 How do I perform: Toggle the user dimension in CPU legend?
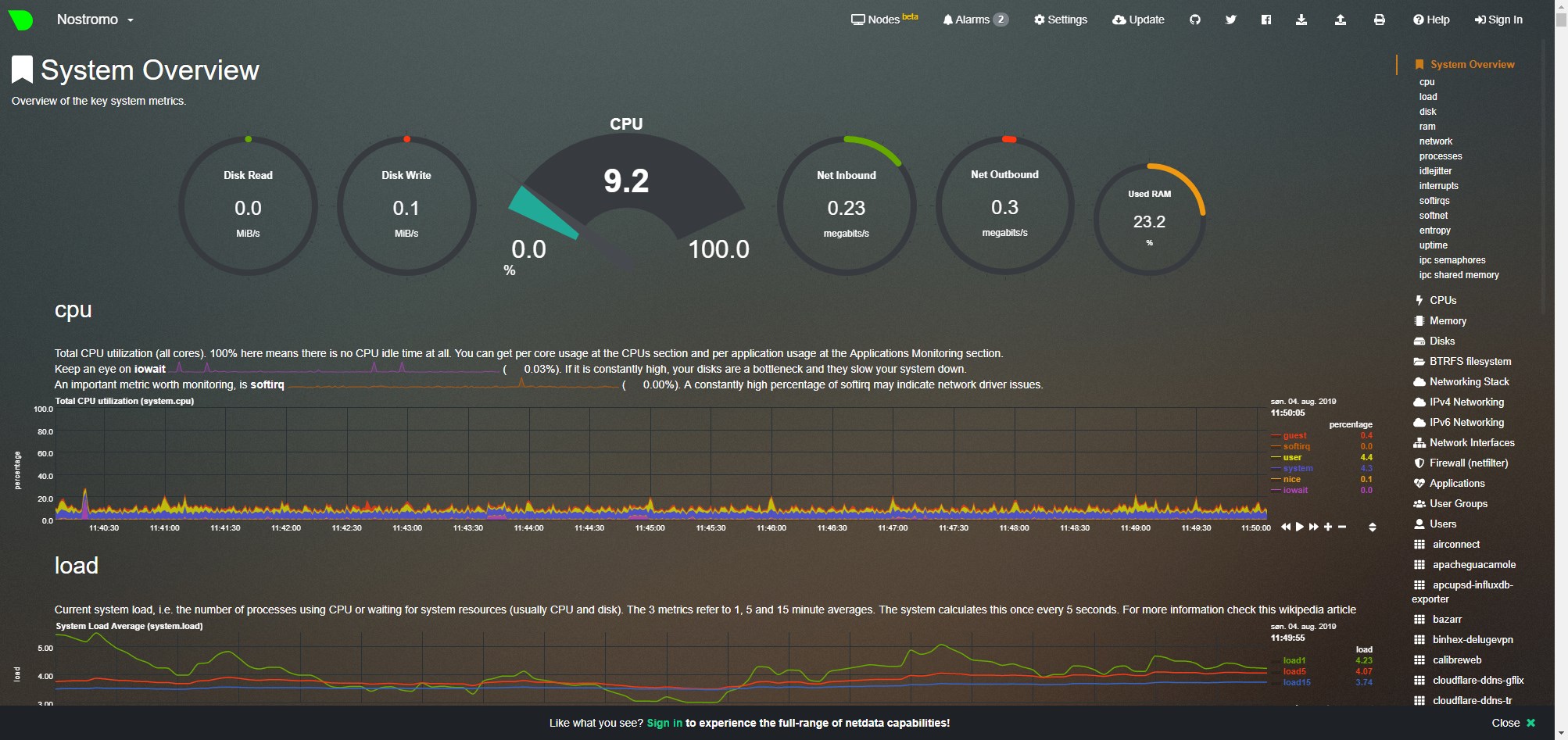(1292, 458)
